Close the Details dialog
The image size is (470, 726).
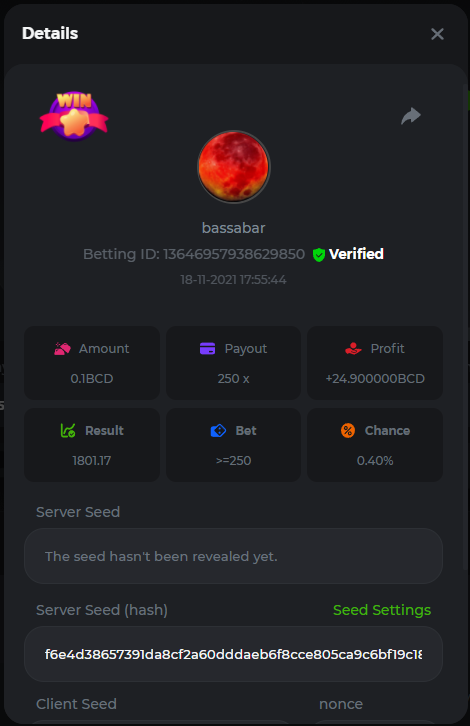(437, 34)
